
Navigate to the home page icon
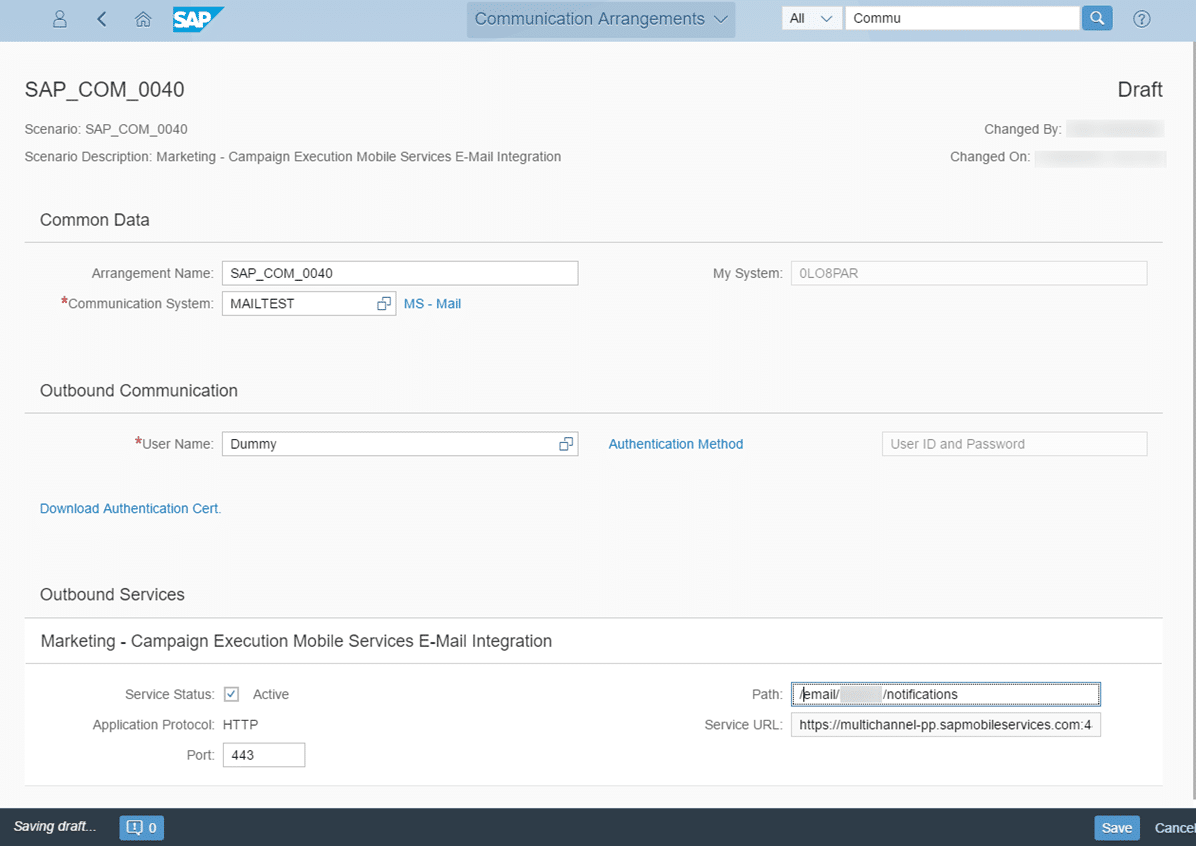pyautogui.click(x=143, y=19)
